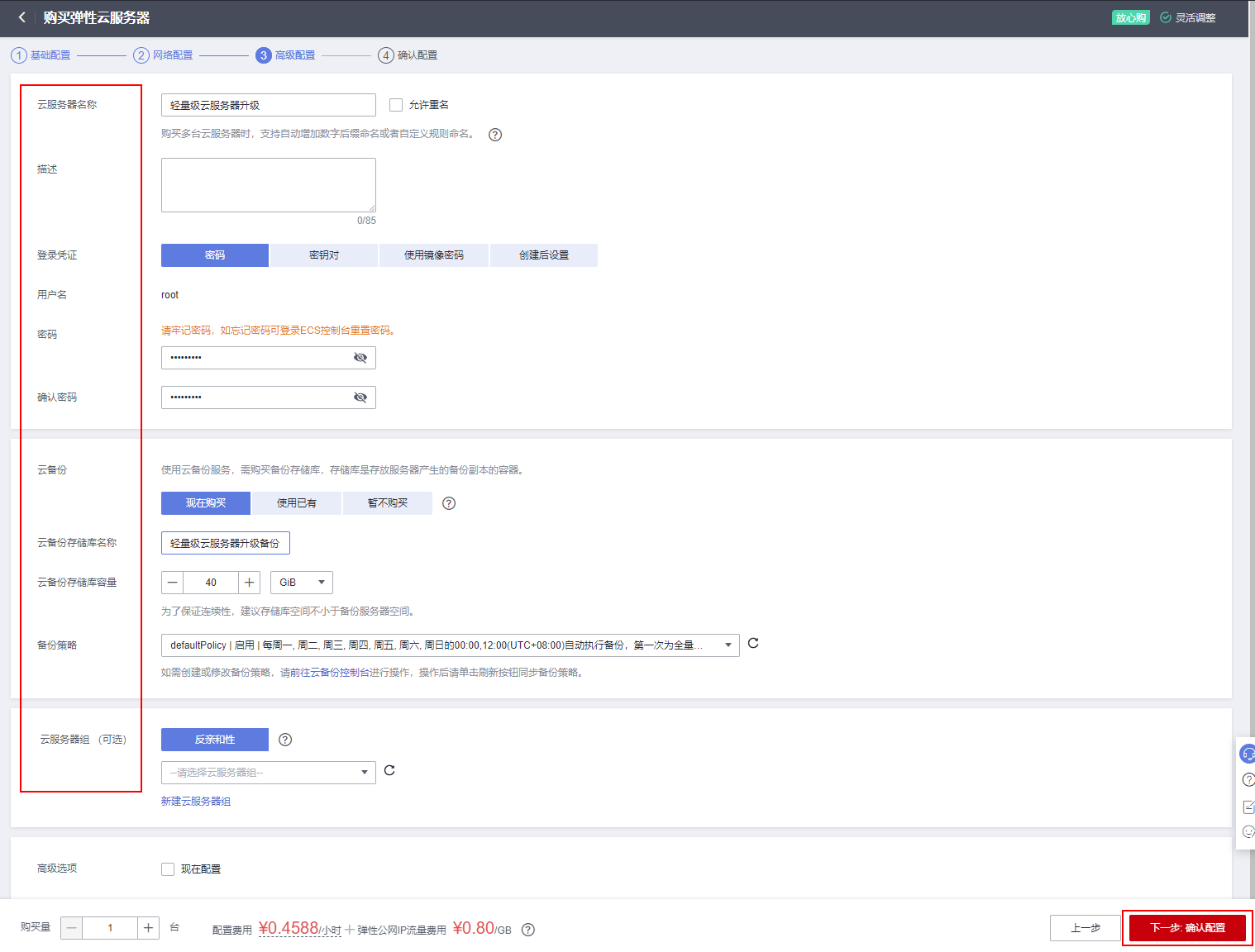Image resolution: width=1255 pixels, height=952 pixels.
Task: Select 密钥对 login credential option
Action: point(324,255)
